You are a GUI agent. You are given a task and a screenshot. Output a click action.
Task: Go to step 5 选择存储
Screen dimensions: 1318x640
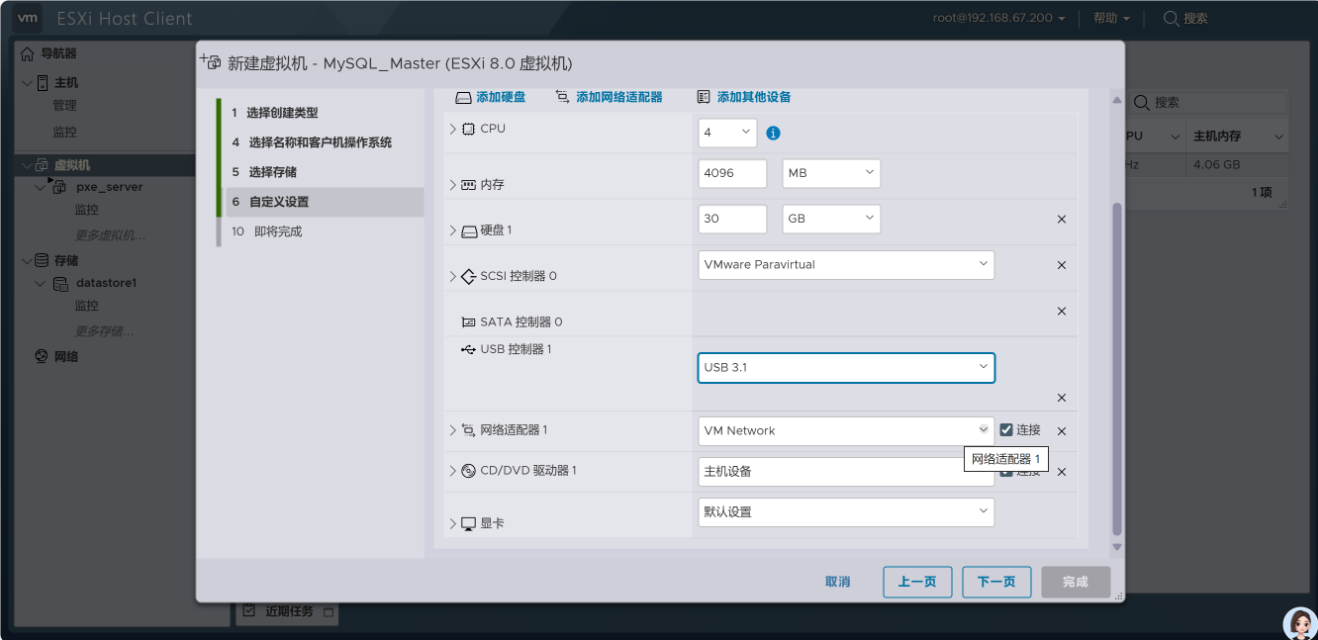click(x=324, y=172)
